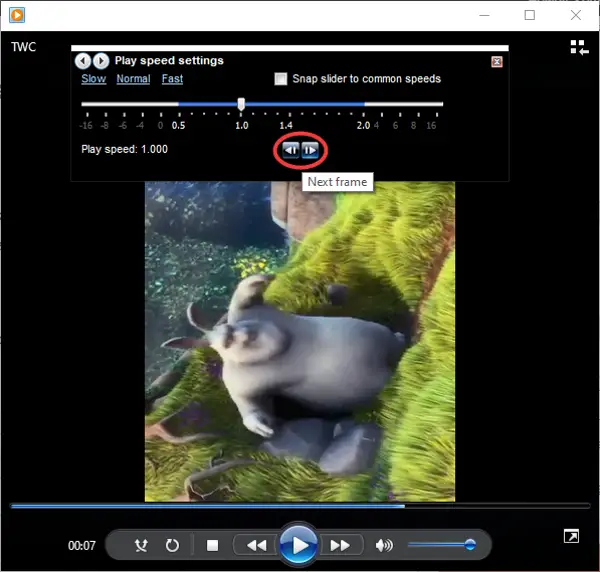Go to previous enhancement panel arrow

click(83, 61)
